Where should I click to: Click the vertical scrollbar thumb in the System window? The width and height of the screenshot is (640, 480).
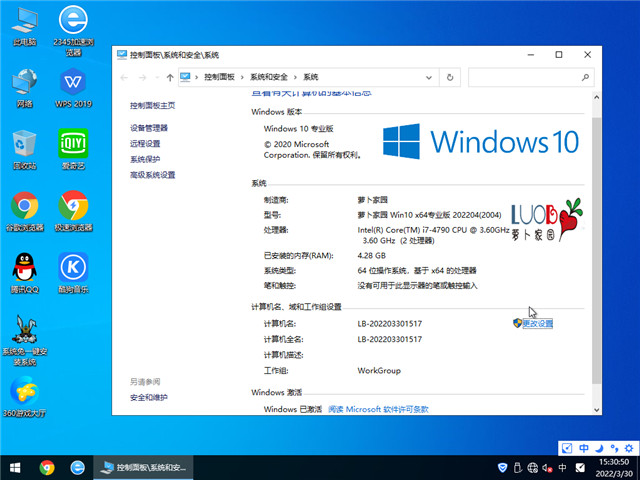point(596,250)
